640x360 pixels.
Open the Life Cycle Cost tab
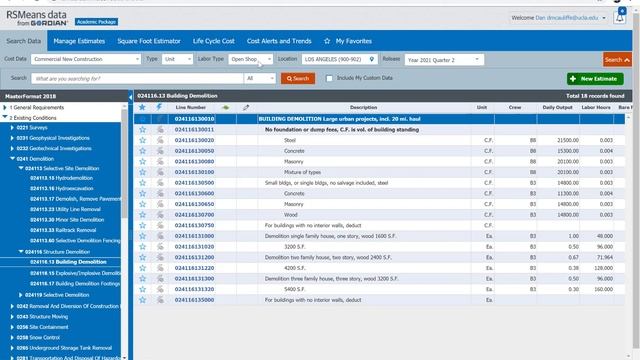213,41
